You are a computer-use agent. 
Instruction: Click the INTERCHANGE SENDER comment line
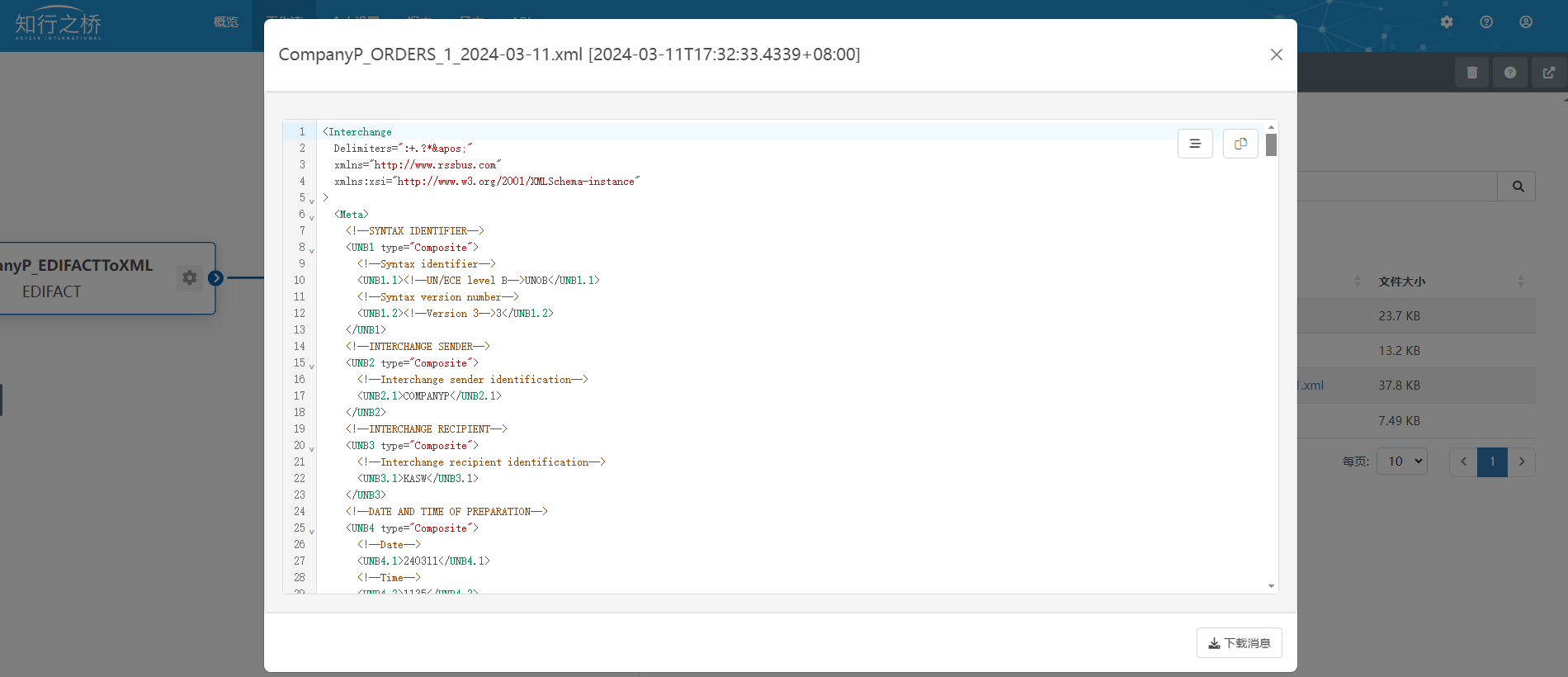coord(418,347)
